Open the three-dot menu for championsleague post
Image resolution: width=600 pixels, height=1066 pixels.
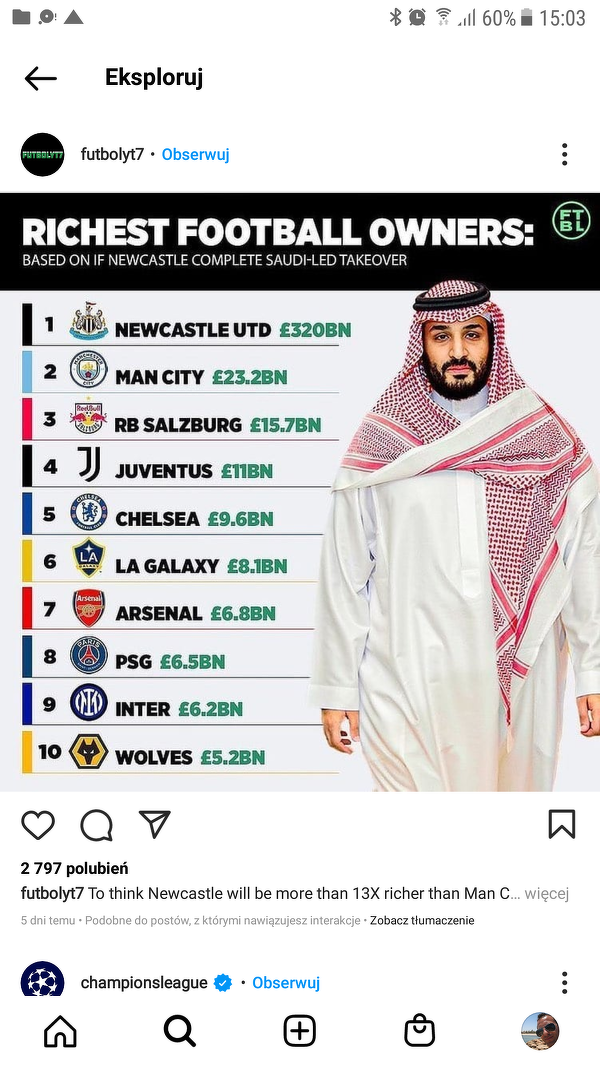pos(565,982)
